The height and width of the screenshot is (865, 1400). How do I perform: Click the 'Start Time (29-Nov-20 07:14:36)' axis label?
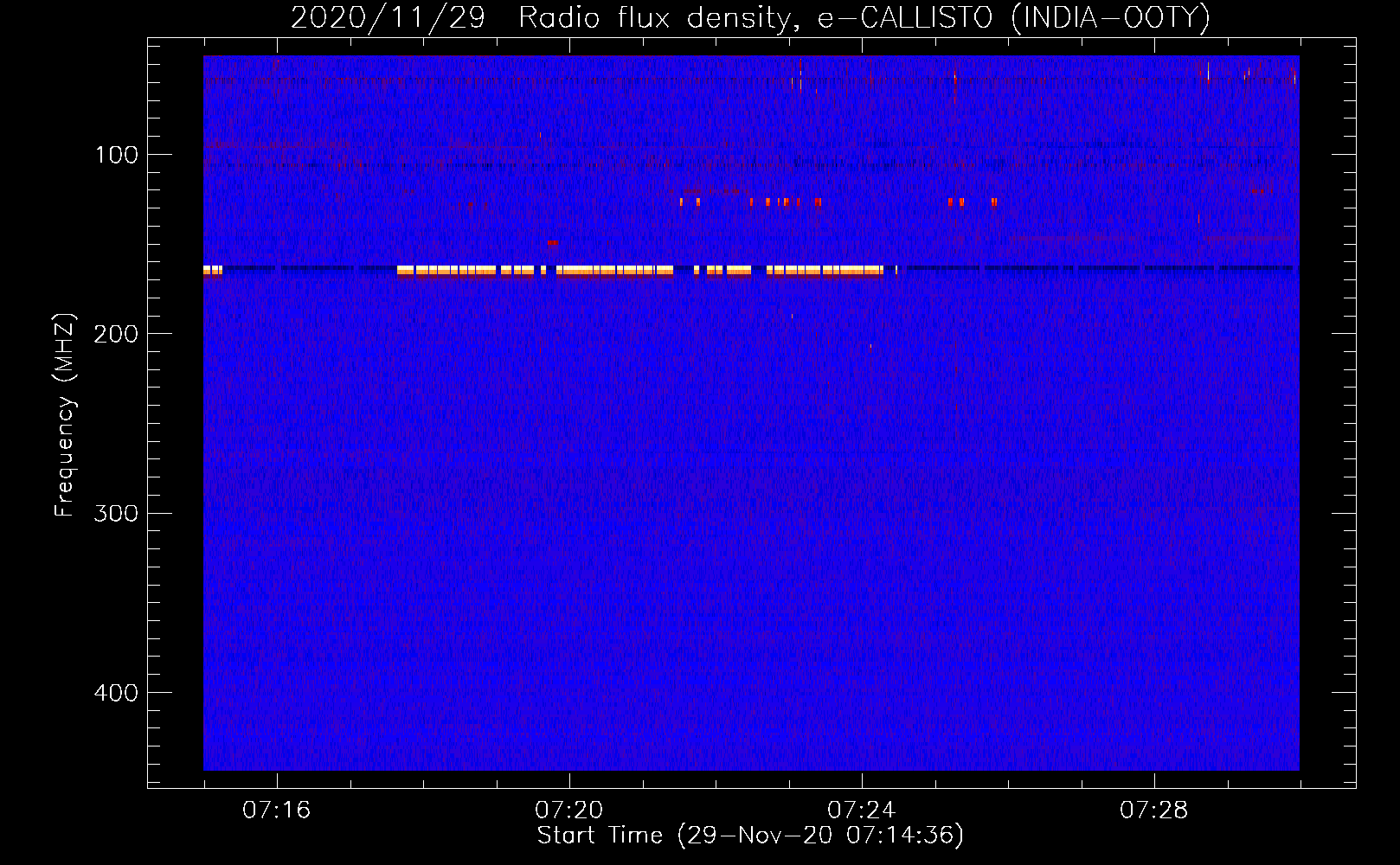click(750, 836)
